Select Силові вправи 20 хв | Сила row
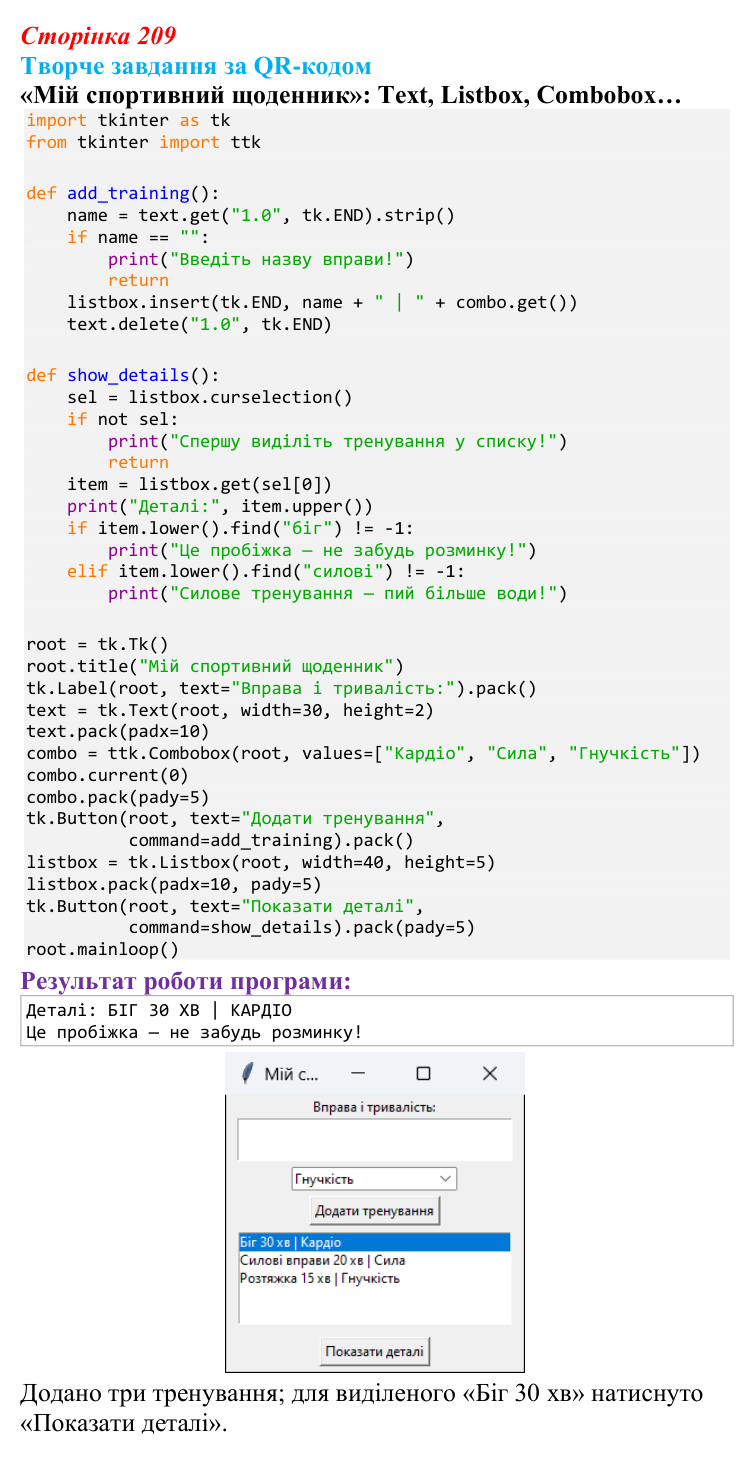Image resolution: width=750 pixels, height=1457 pixels. pos(374,1260)
